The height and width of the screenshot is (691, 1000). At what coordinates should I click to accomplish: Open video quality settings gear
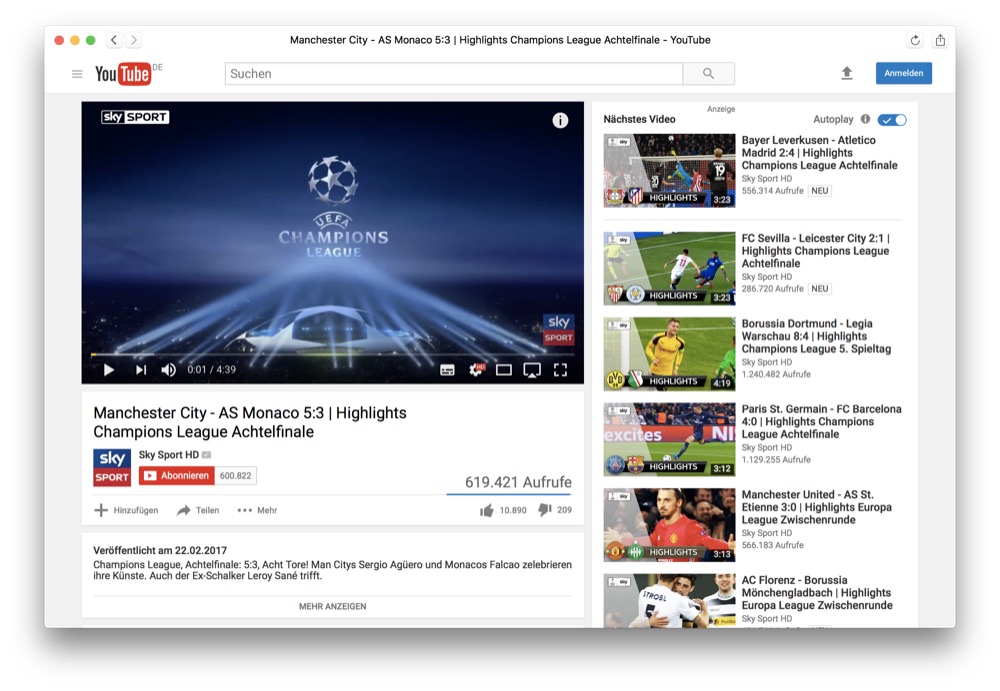pyautogui.click(x=476, y=370)
